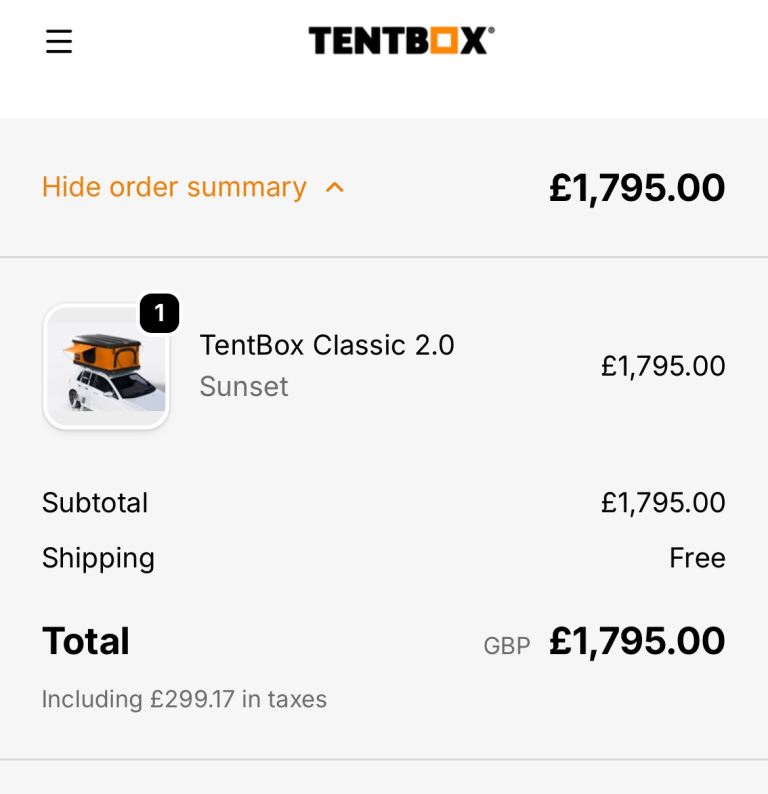
Task: Open the hamburger menu
Action: 59,41
